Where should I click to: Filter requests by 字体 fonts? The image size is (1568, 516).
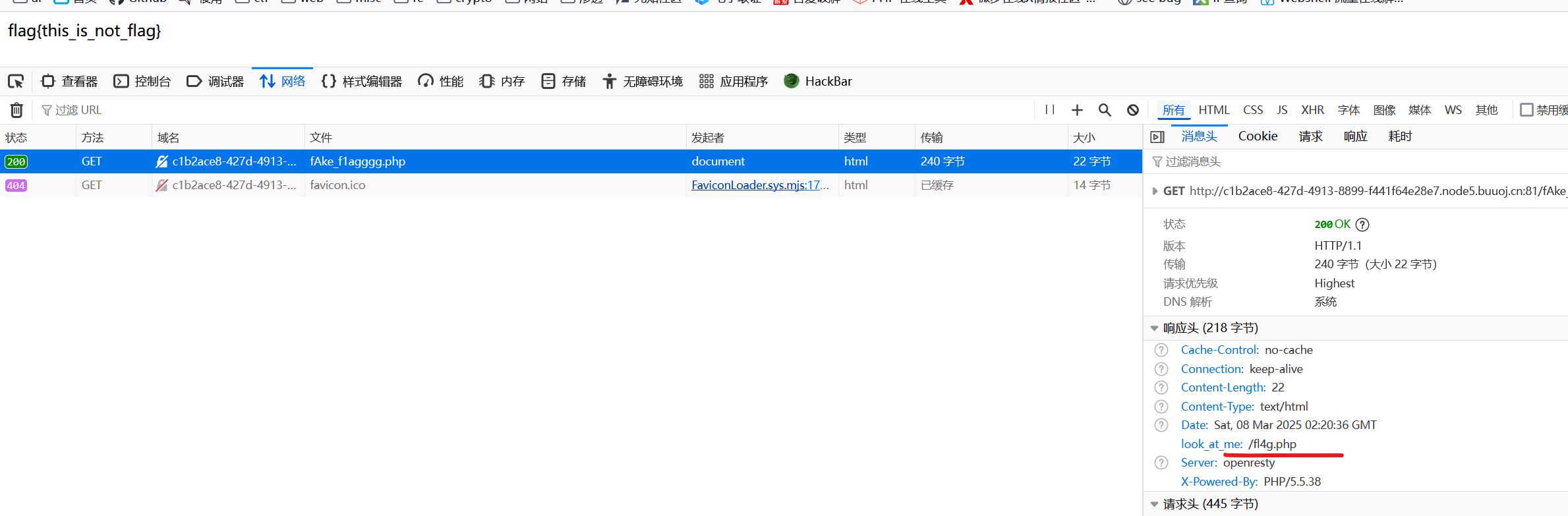point(1349,110)
